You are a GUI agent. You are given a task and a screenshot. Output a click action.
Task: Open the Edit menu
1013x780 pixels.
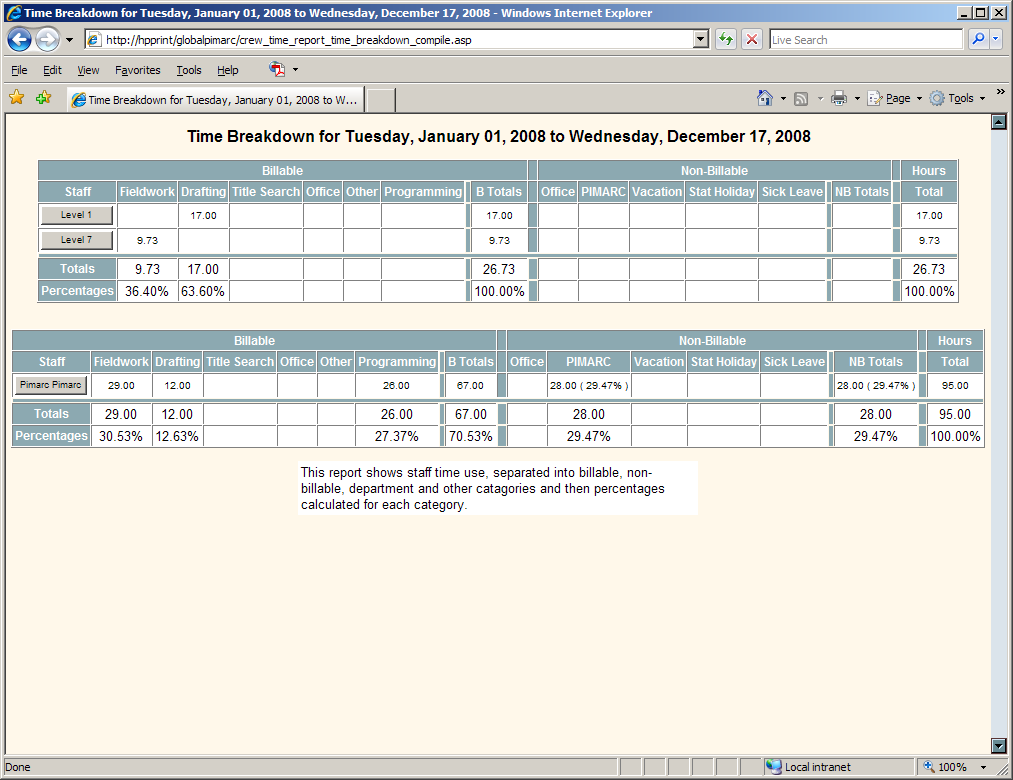52,70
